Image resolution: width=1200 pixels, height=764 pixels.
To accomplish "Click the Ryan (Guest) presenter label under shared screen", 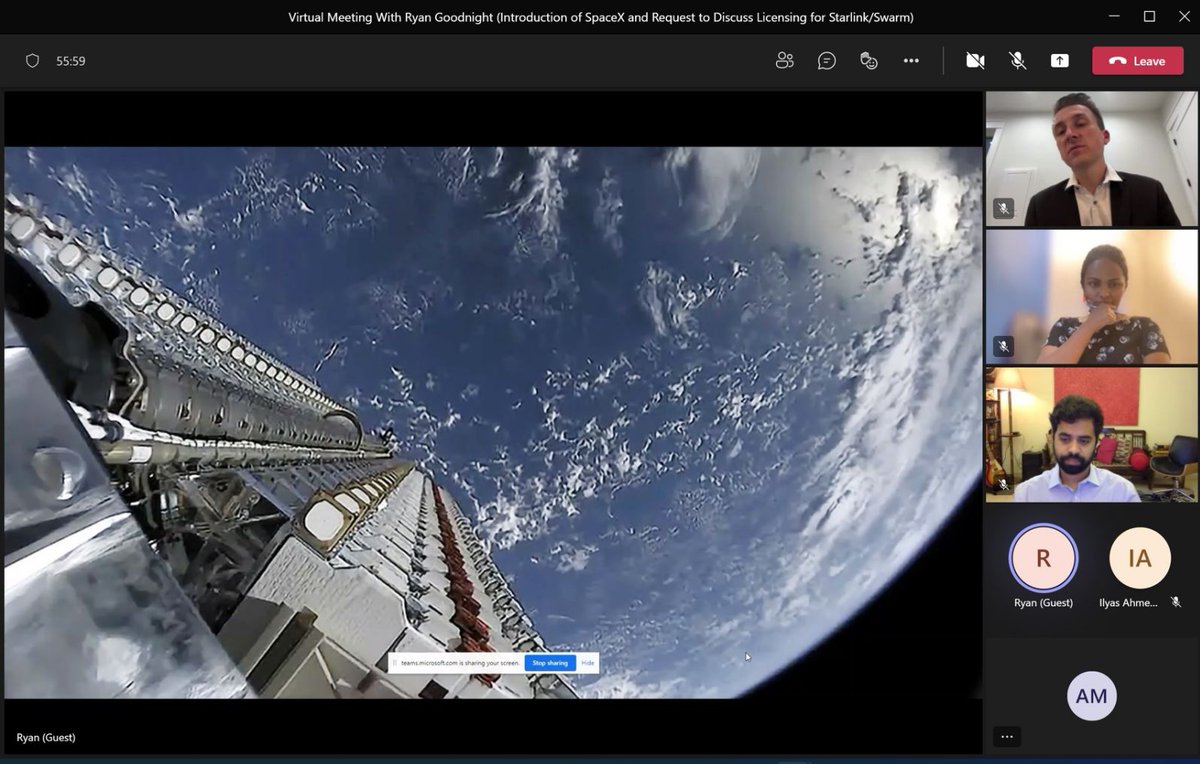I will [46, 738].
